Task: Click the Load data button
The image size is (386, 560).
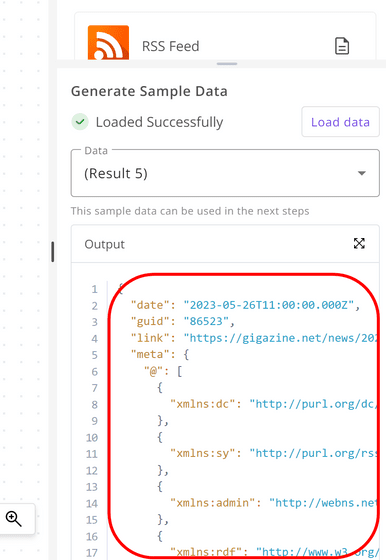Action: (x=340, y=122)
